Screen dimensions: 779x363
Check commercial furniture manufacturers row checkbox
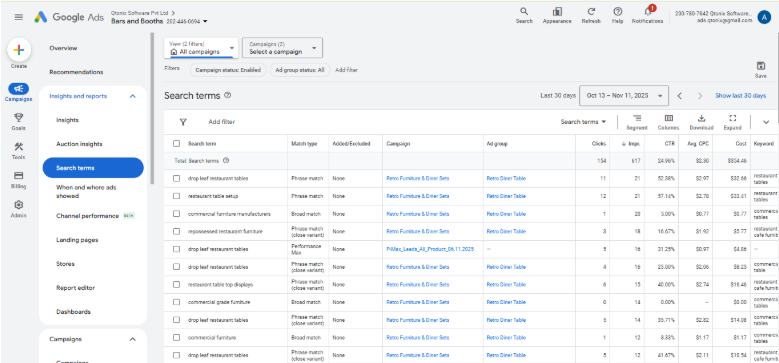coord(176,214)
